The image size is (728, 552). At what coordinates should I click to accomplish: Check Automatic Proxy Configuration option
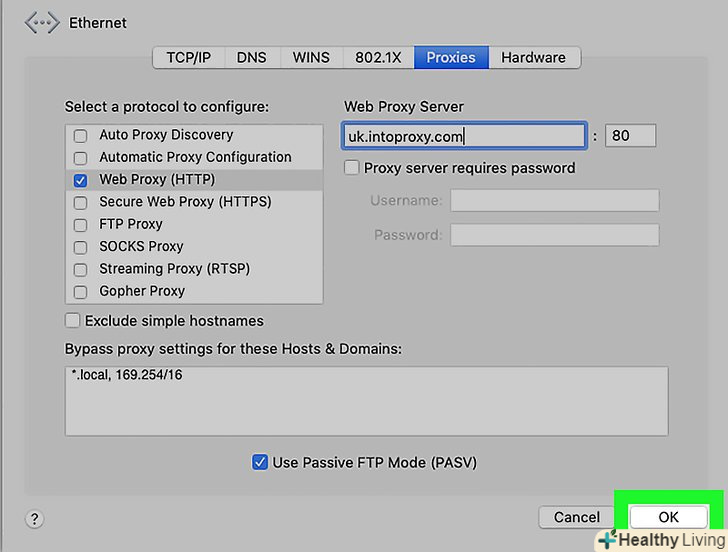pyautogui.click(x=80, y=158)
